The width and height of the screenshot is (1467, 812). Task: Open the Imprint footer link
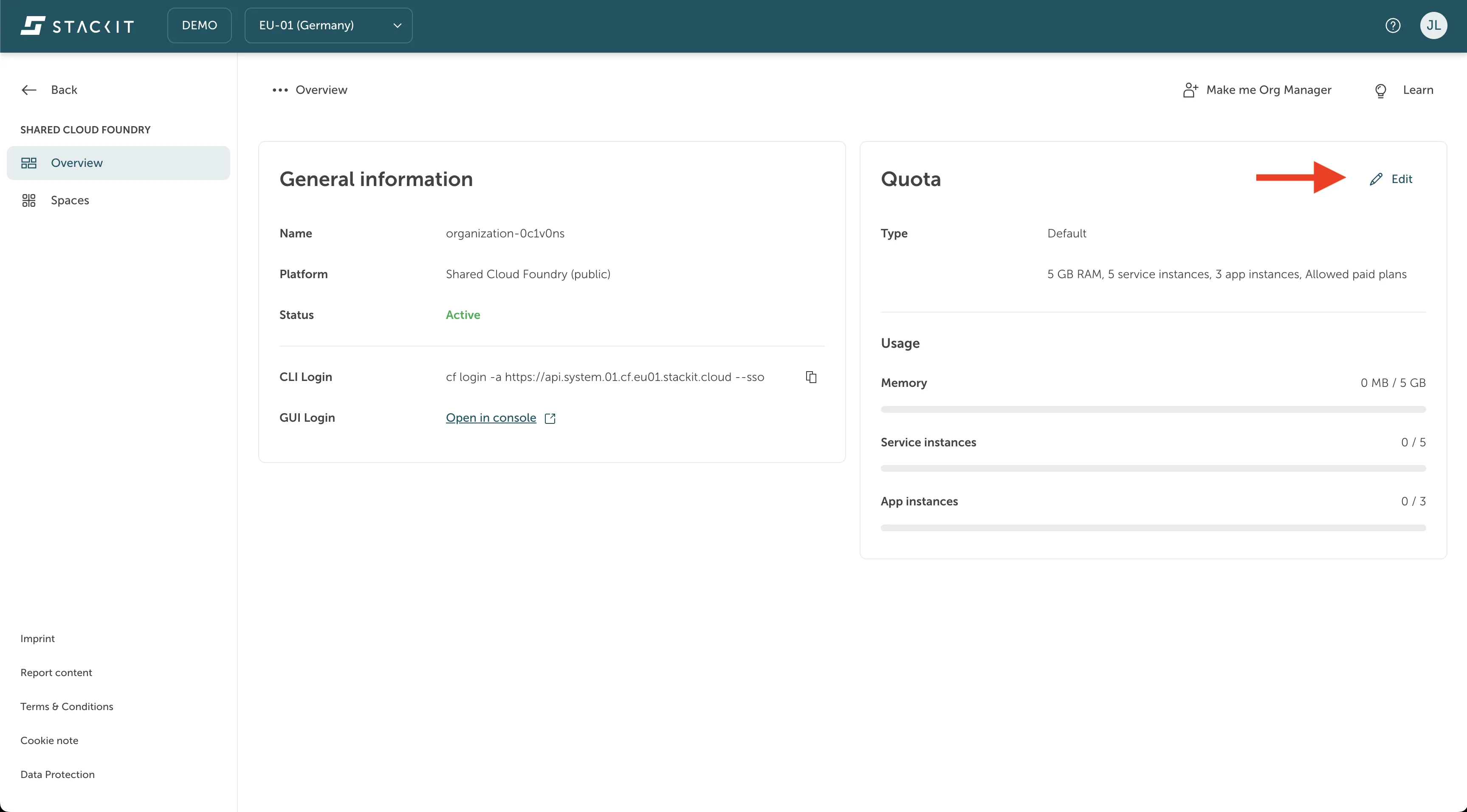(37, 638)
